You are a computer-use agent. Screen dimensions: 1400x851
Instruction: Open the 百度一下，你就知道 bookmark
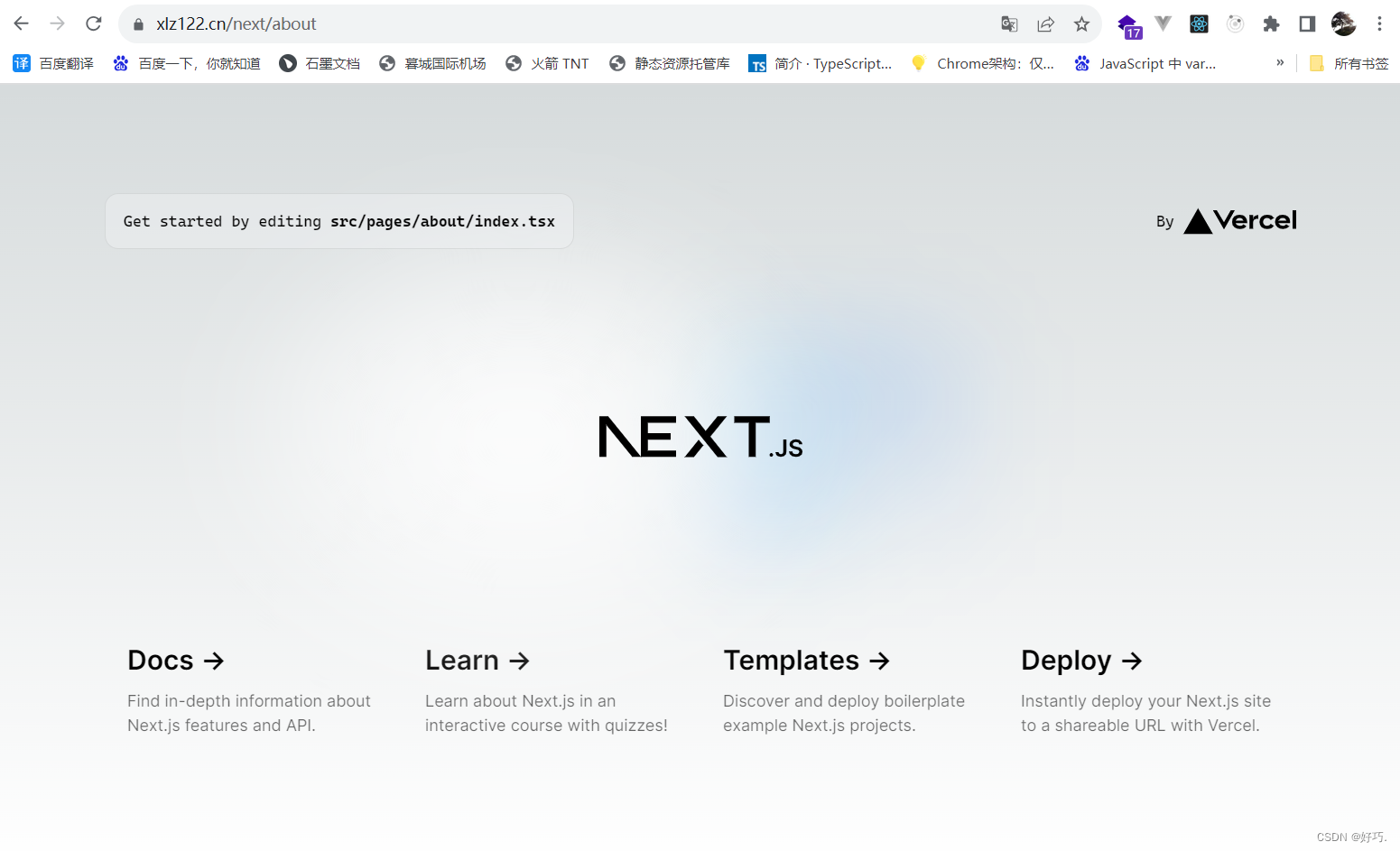tap(187, 63)
